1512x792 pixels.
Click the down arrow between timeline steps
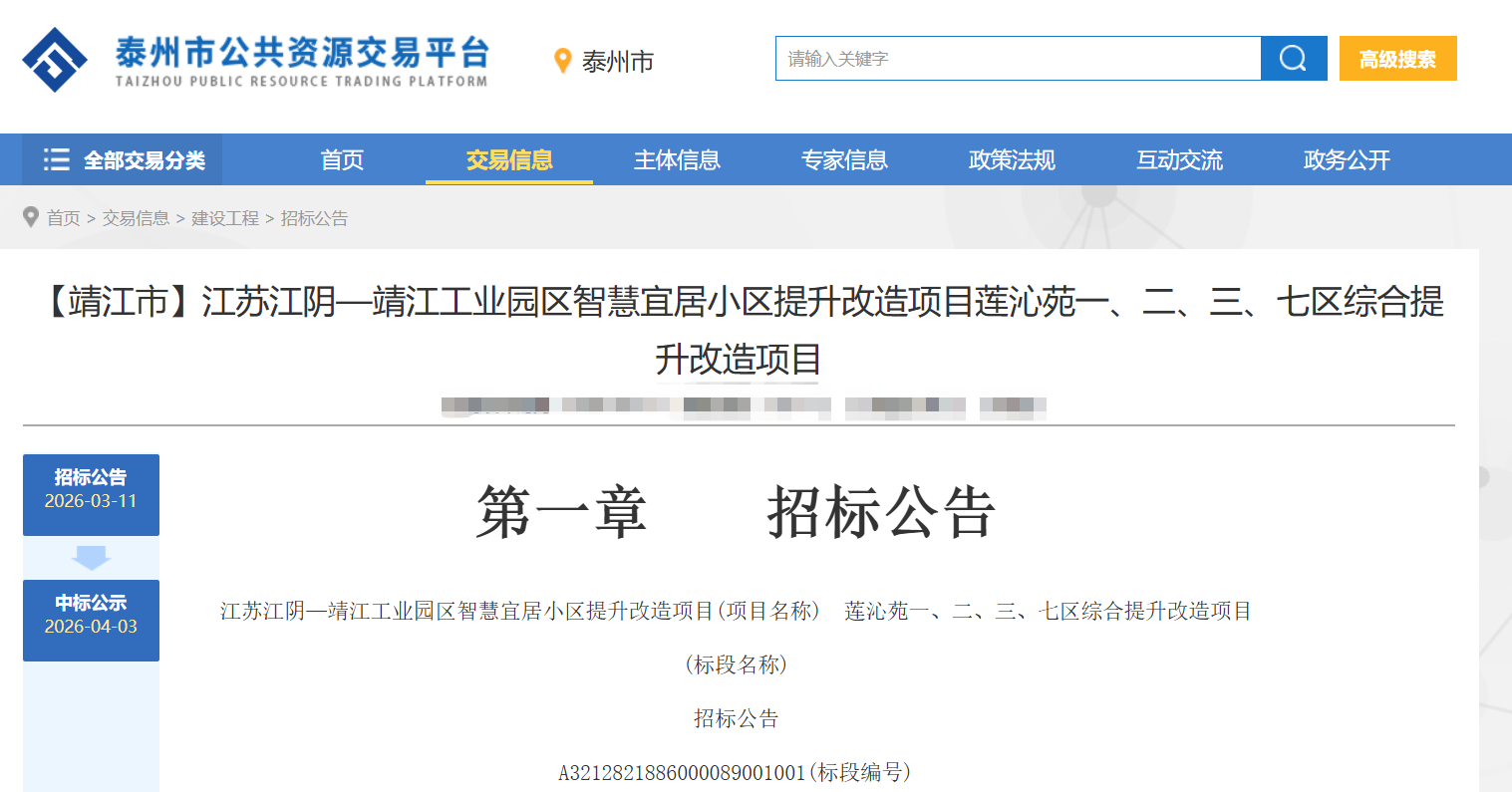(91, 558)
